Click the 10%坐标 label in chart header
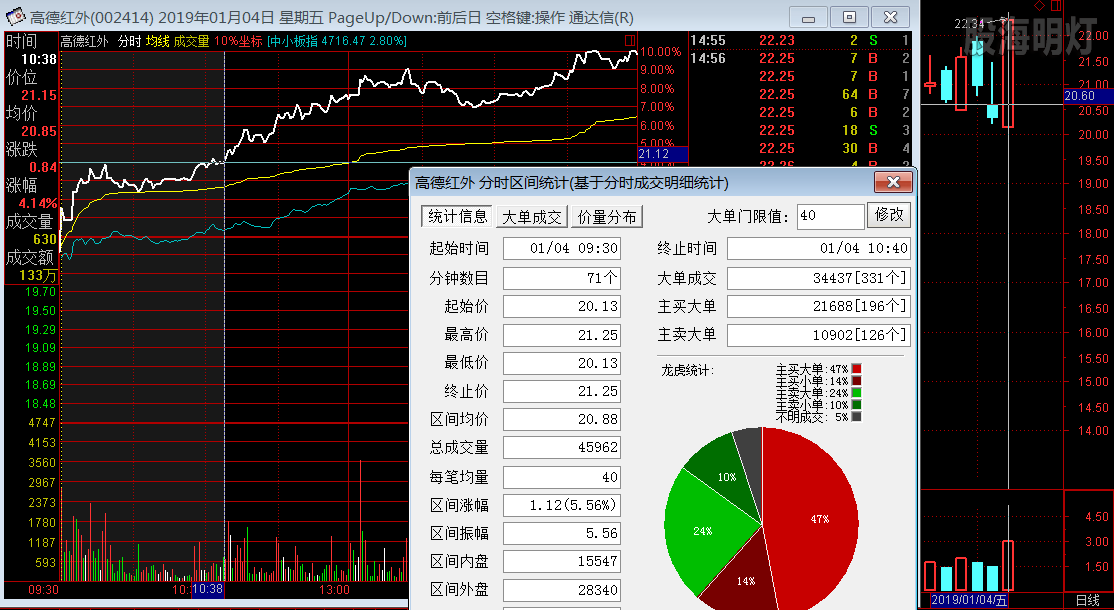 click(x=238, y=41)
